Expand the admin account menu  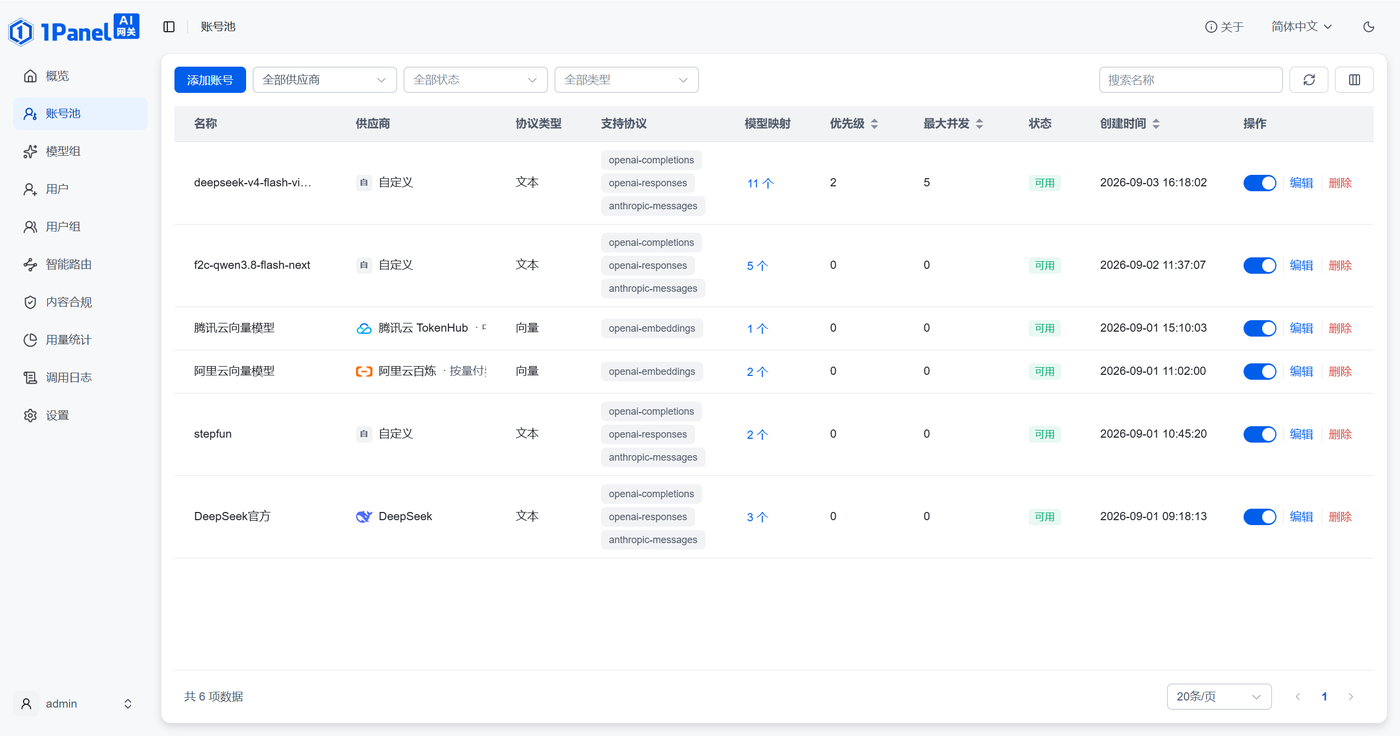point(128,704)
